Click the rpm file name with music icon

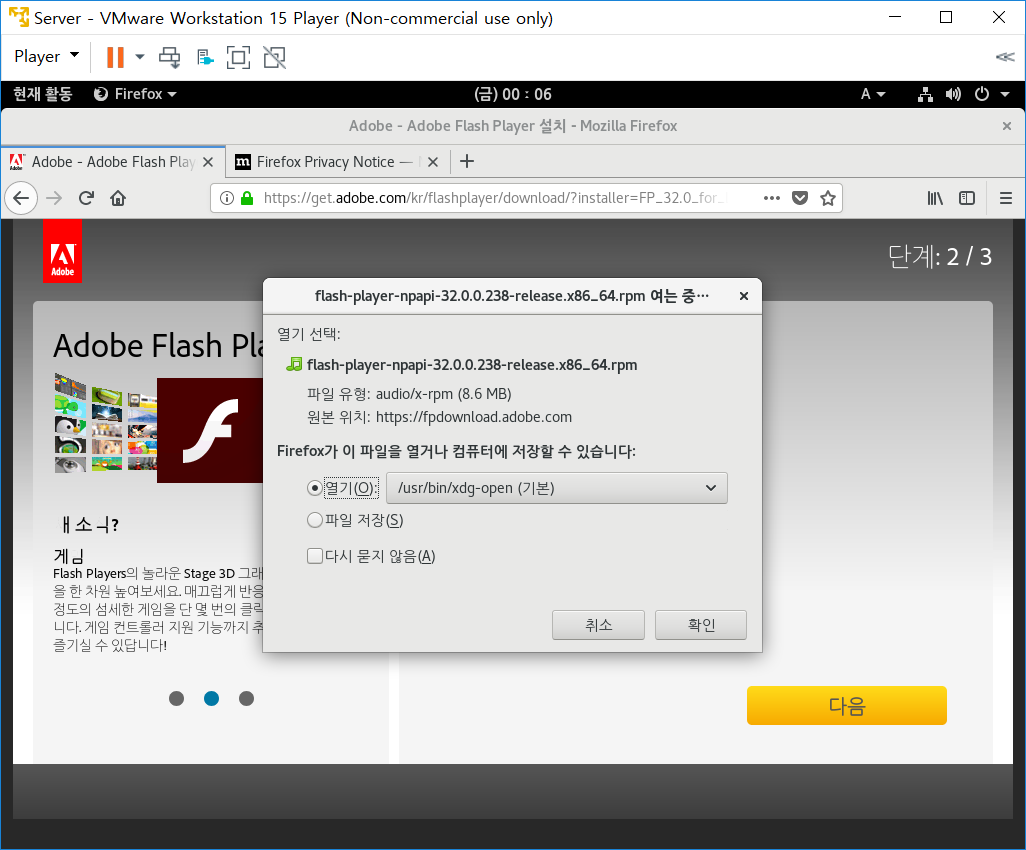pos(462,364)
